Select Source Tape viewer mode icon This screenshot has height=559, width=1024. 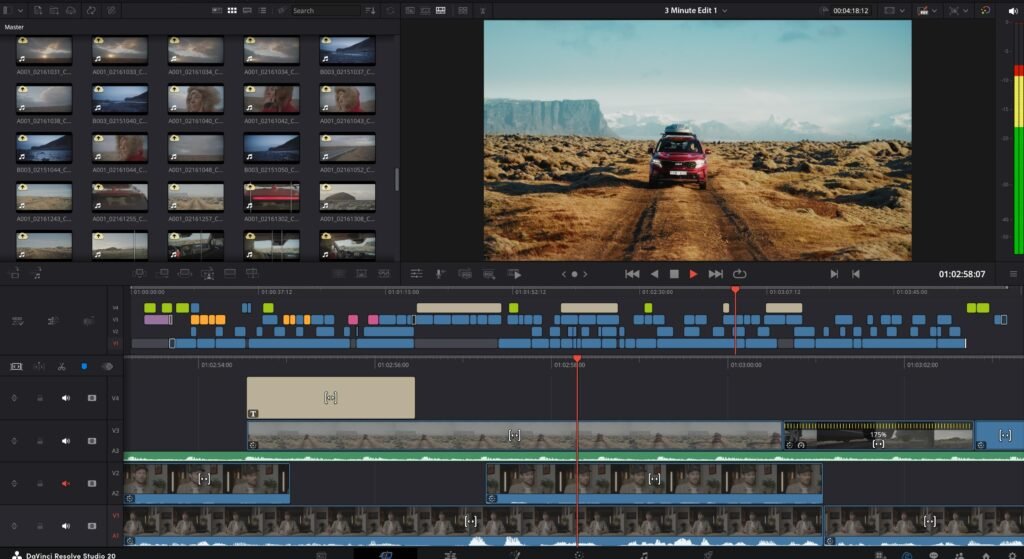(425, 10)
